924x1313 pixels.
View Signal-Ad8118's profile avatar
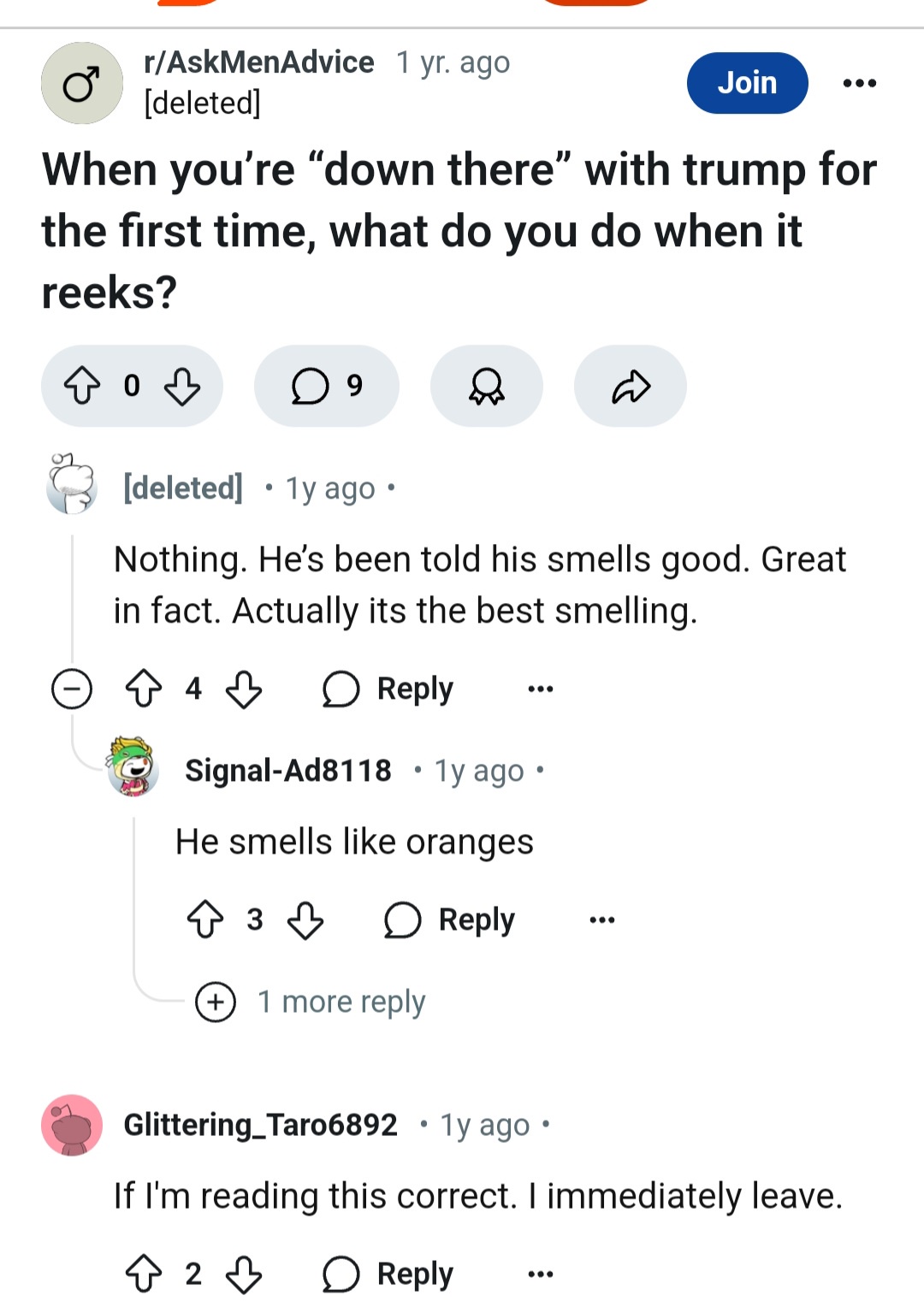click(133, 766)
